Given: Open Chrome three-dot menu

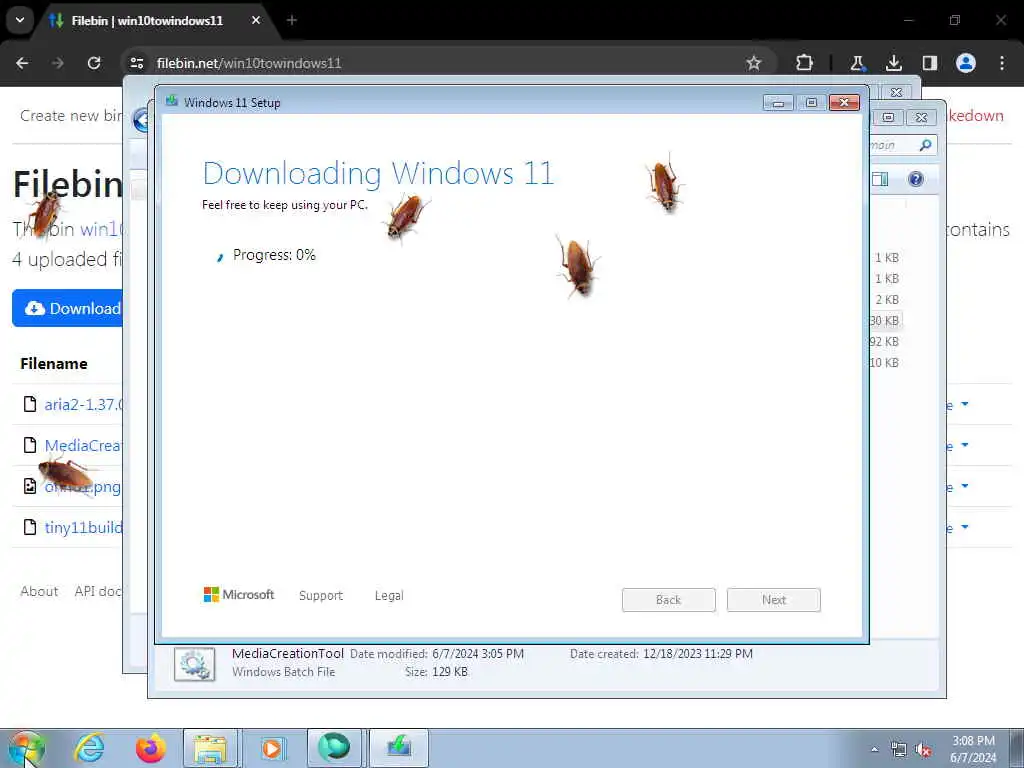Looking at the screenshot, I should click(x=1002, y=63).
